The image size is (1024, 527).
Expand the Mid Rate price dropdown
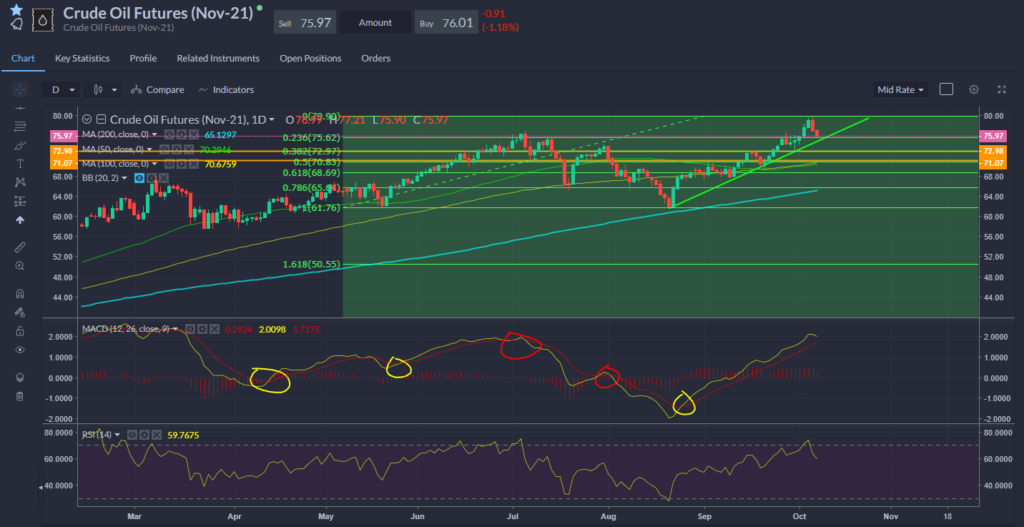(900, 90)
